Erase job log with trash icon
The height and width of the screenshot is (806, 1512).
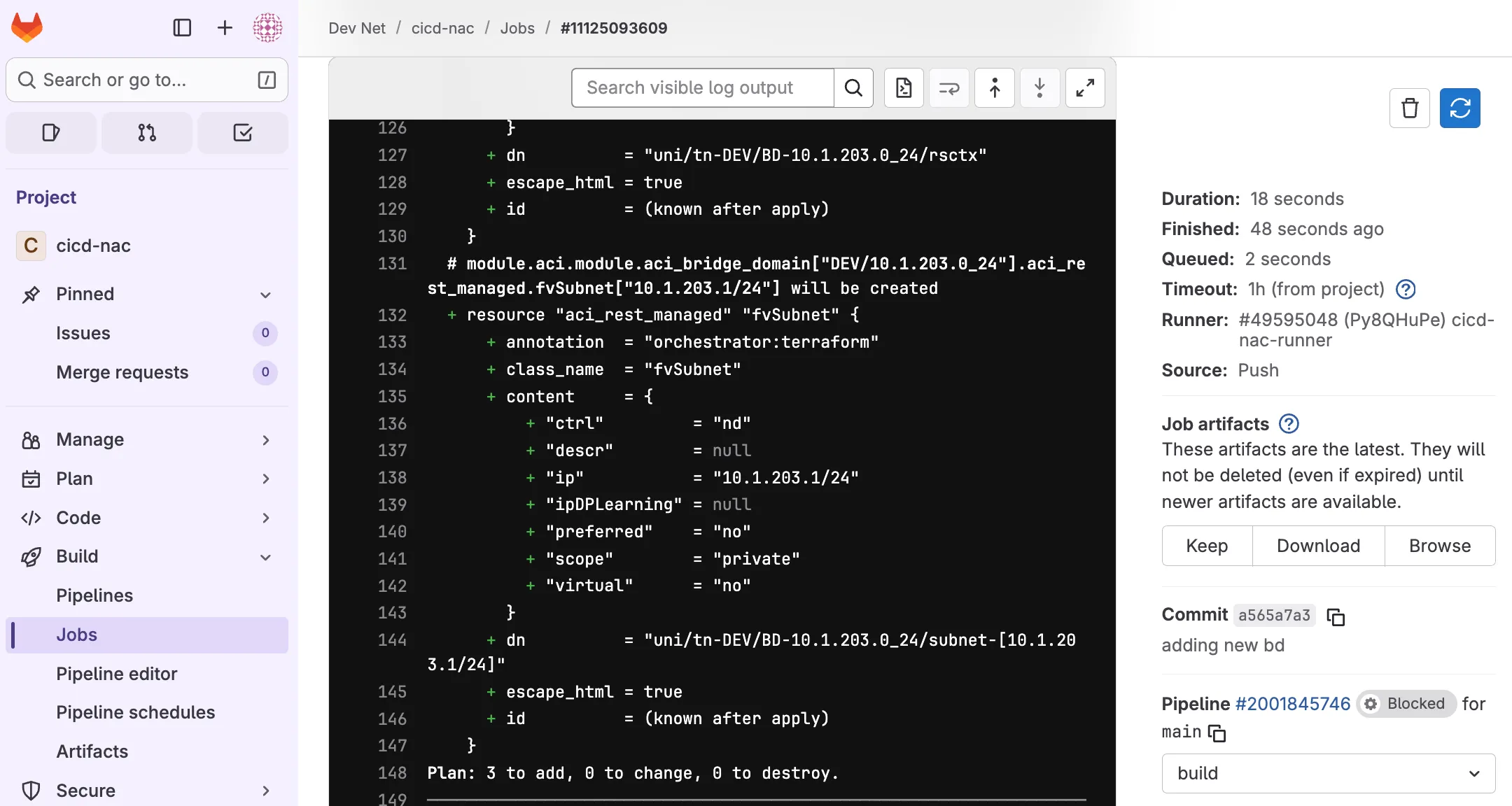coord(1410,108)
